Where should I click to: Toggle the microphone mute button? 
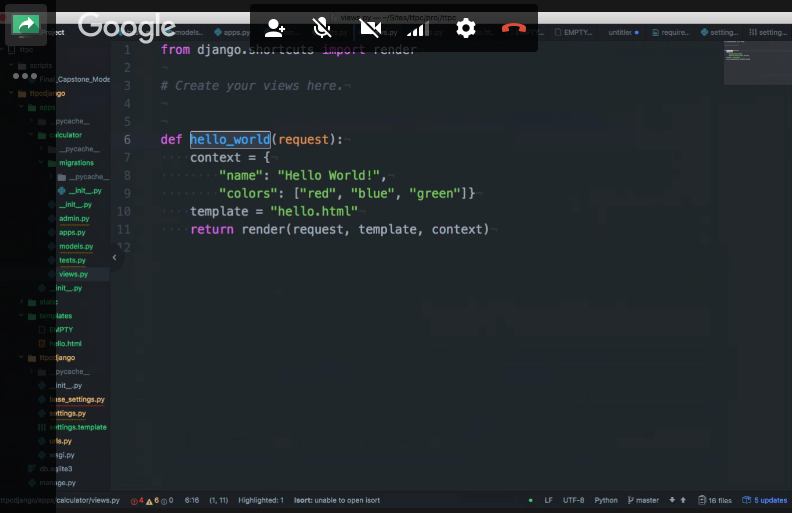pyautogui.click(x=322, y=28)
